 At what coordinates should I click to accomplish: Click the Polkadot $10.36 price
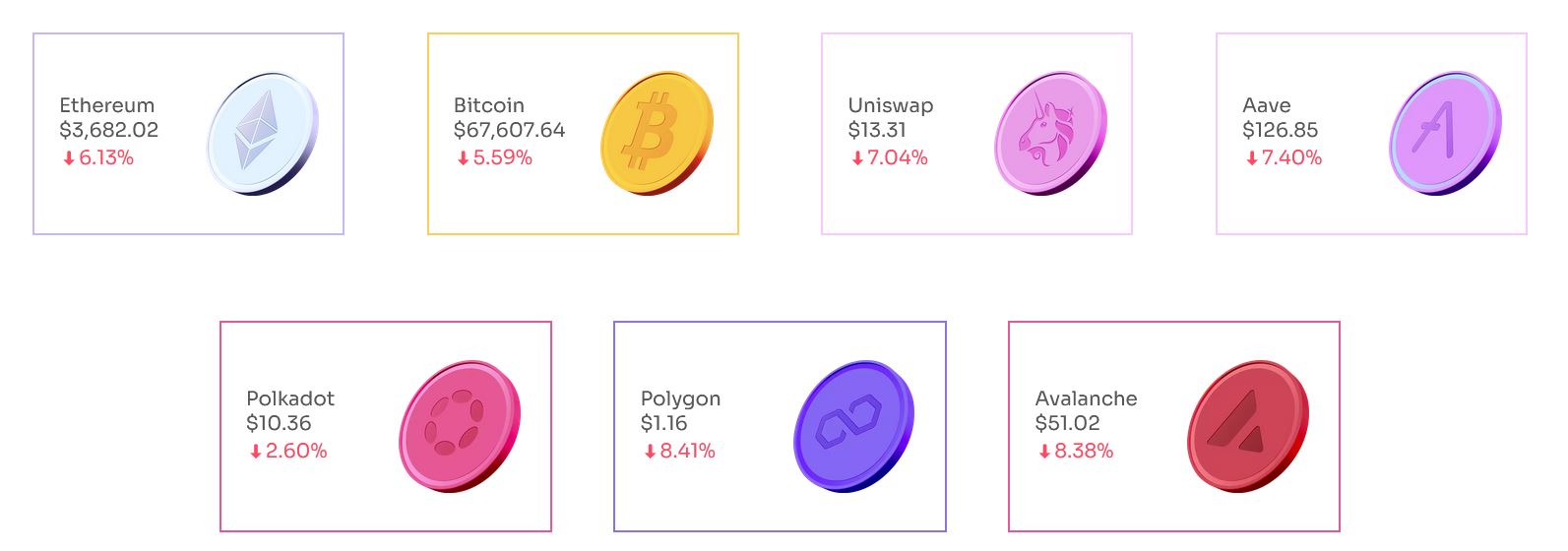279,423
